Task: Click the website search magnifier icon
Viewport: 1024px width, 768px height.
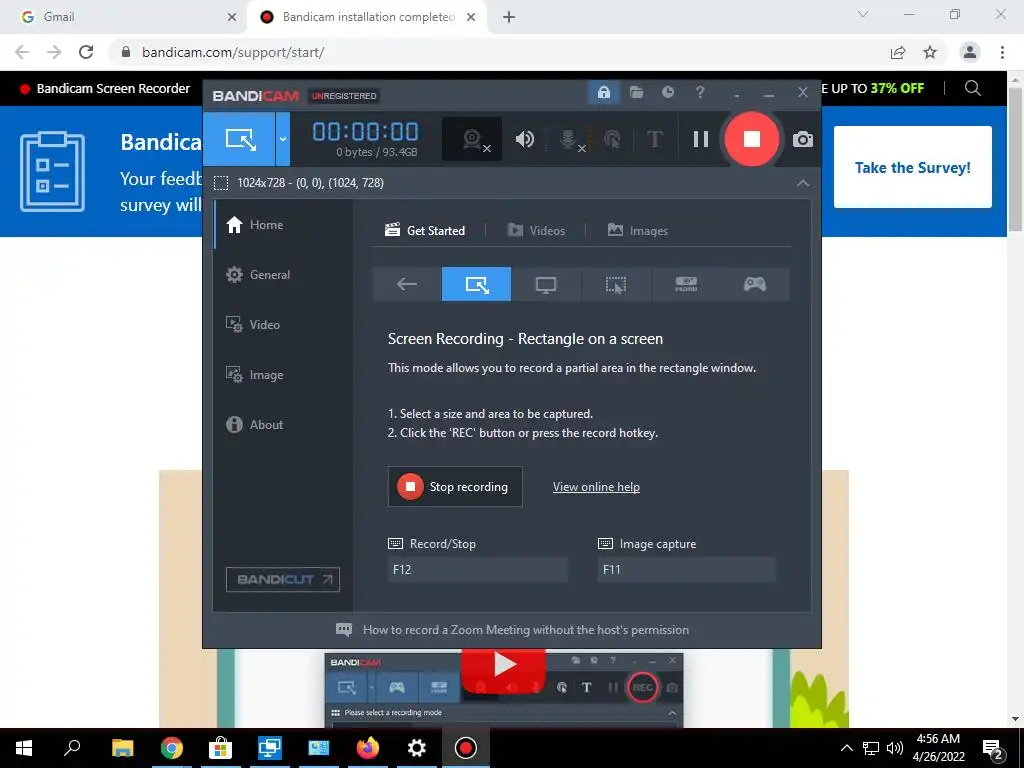Action: pyautogui.click(x=972, y=88)
